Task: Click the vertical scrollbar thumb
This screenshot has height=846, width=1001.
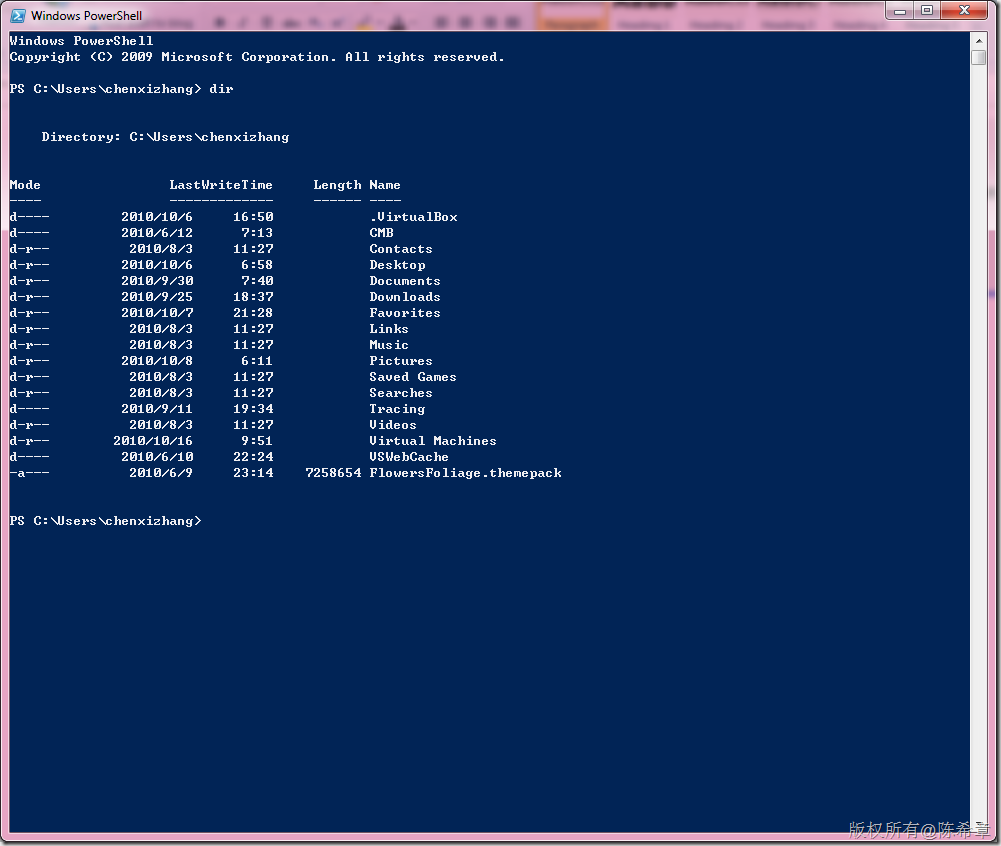Action: point(978,57)
